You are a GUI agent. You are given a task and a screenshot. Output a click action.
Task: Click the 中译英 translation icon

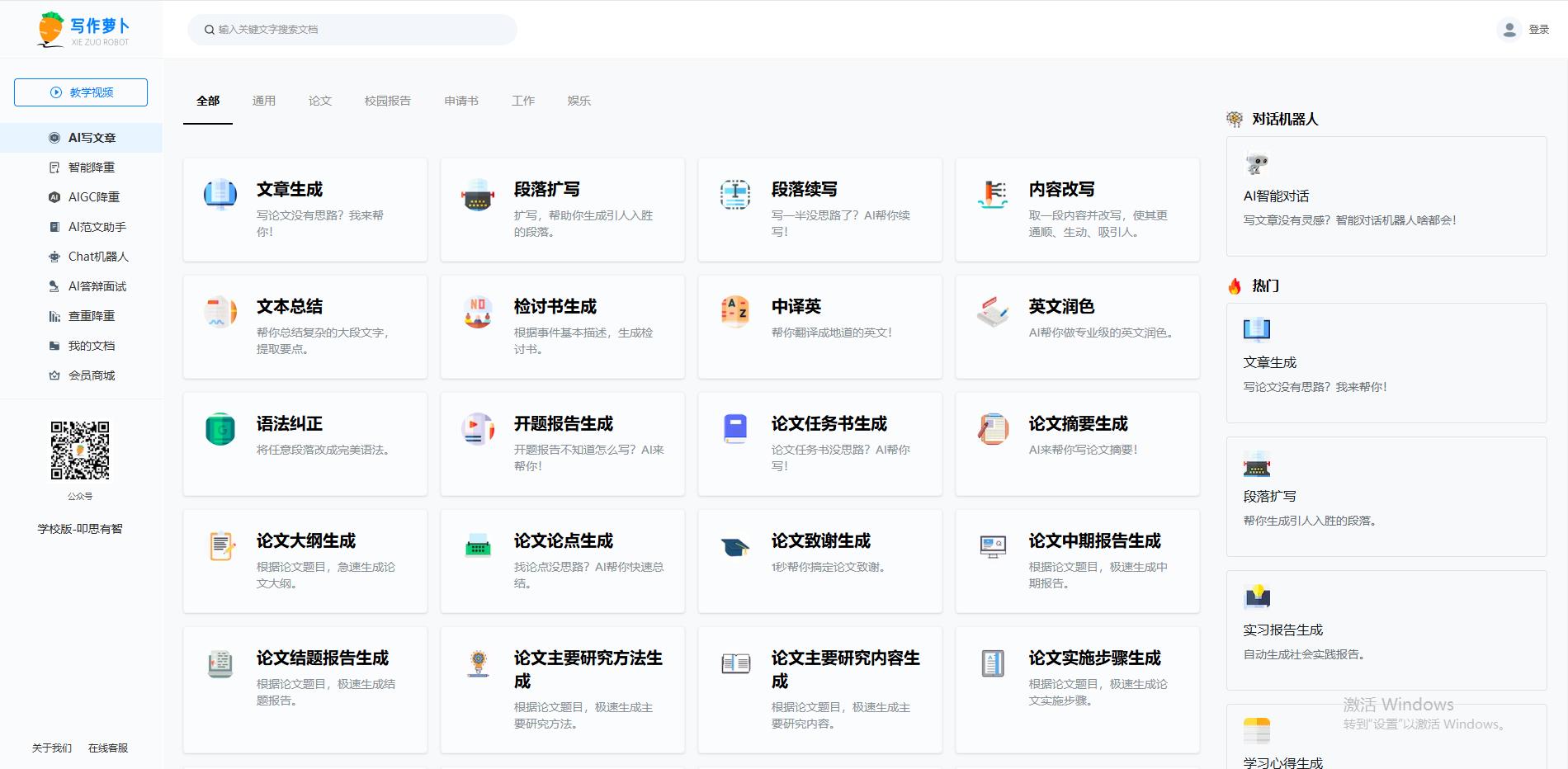pos(734,311)
